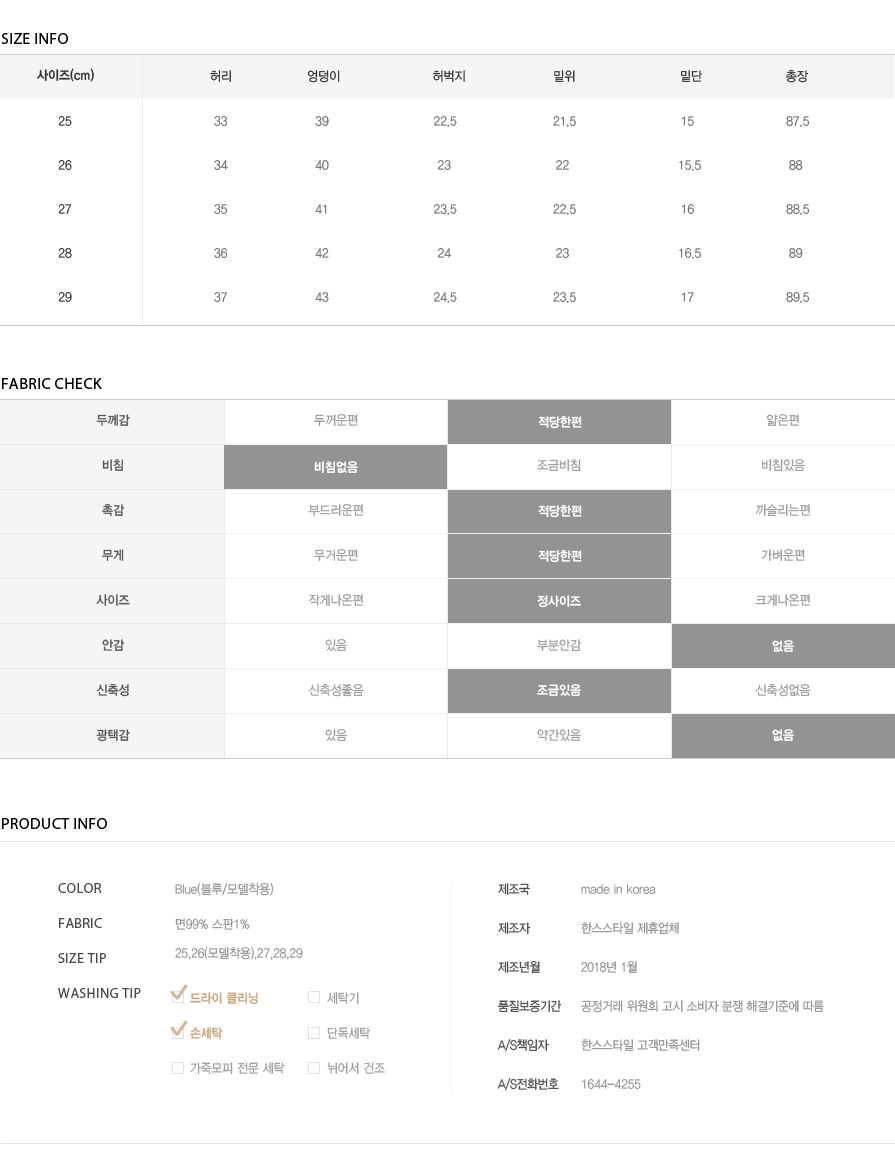Check the 뉘어서 건조 checkbox
This screenshot has height=1150, width=895.
tap(314, 1068)
